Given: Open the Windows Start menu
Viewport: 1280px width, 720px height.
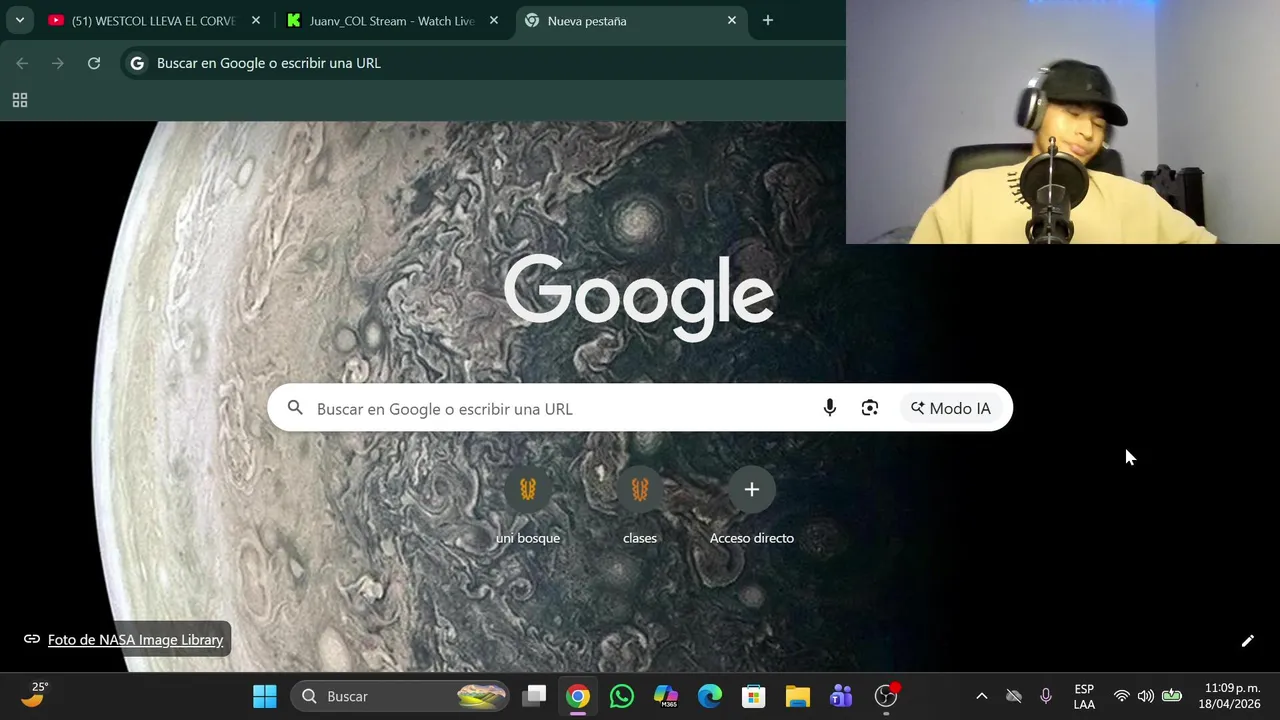Looking at the screenshot, I should [x=265, y=696].
